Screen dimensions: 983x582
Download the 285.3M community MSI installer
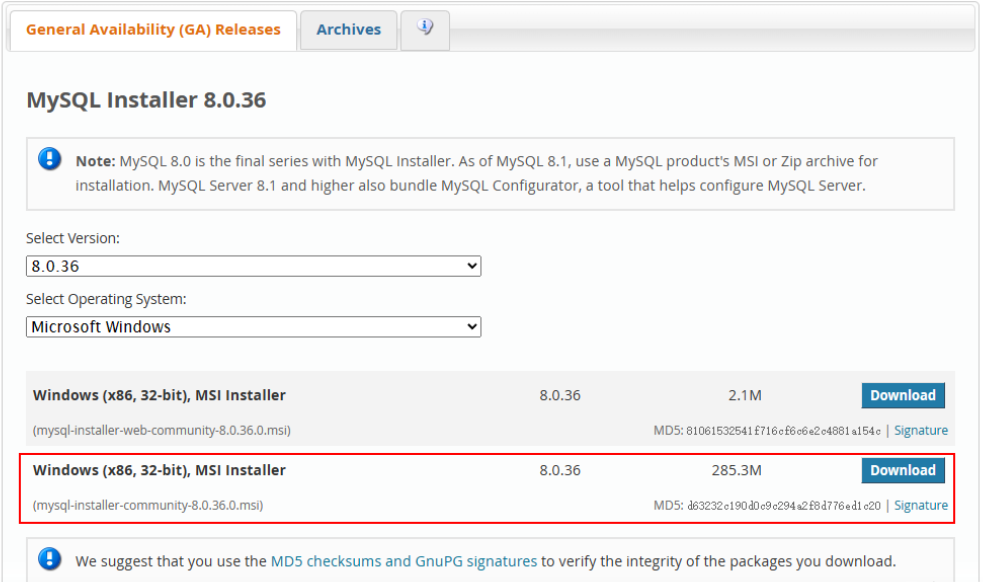click(903, 470)
